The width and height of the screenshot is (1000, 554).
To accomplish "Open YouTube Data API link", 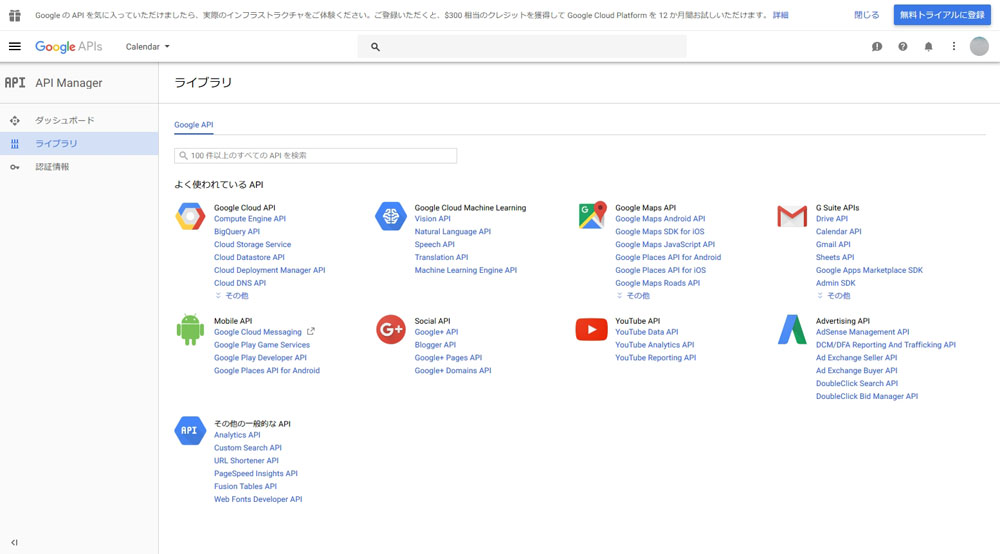I will (647, 332).
